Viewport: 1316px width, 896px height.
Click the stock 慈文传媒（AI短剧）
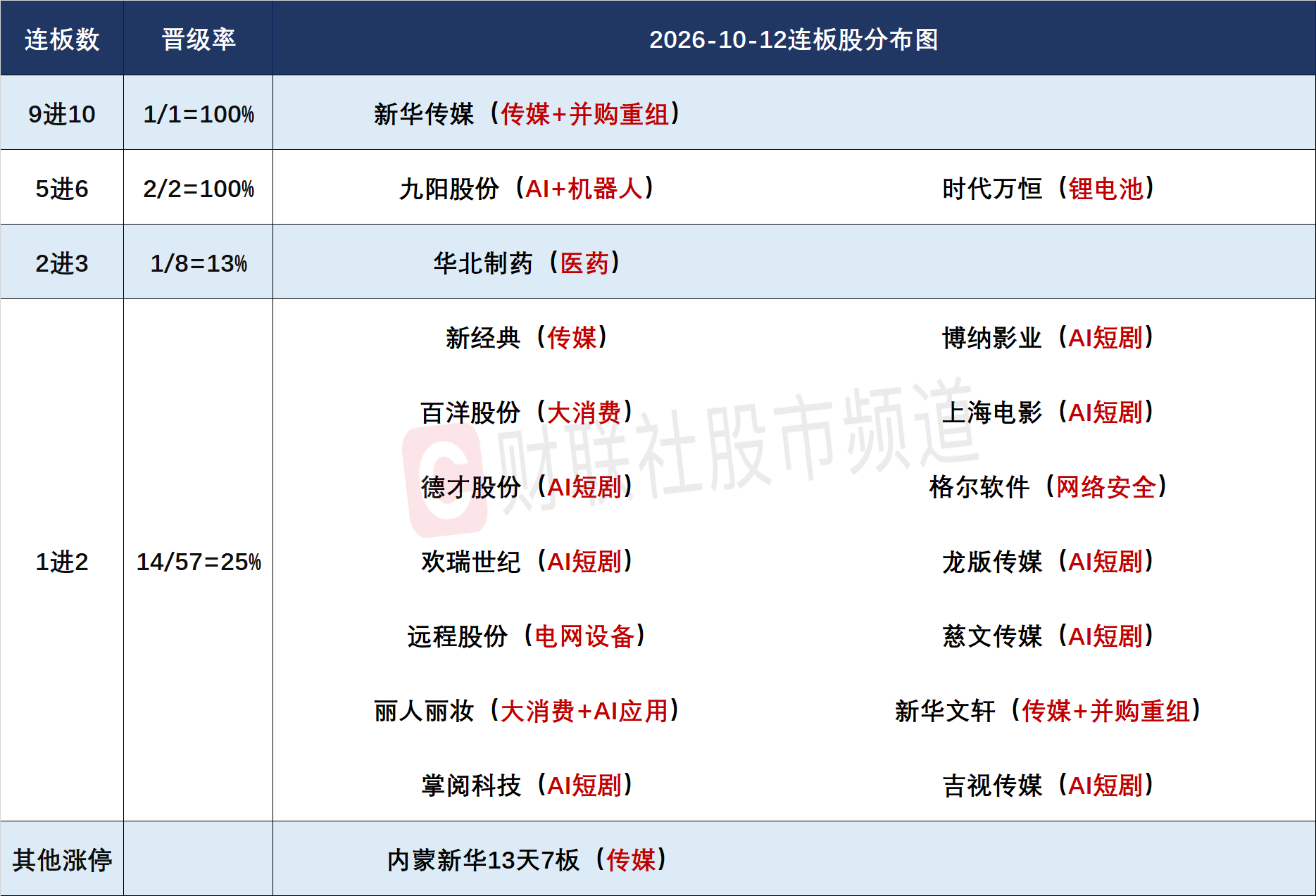pyautogui.click(x=1048, y=636)
